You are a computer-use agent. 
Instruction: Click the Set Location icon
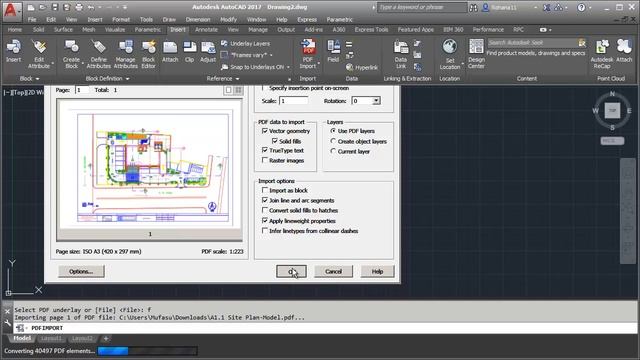tap(449, 47)
